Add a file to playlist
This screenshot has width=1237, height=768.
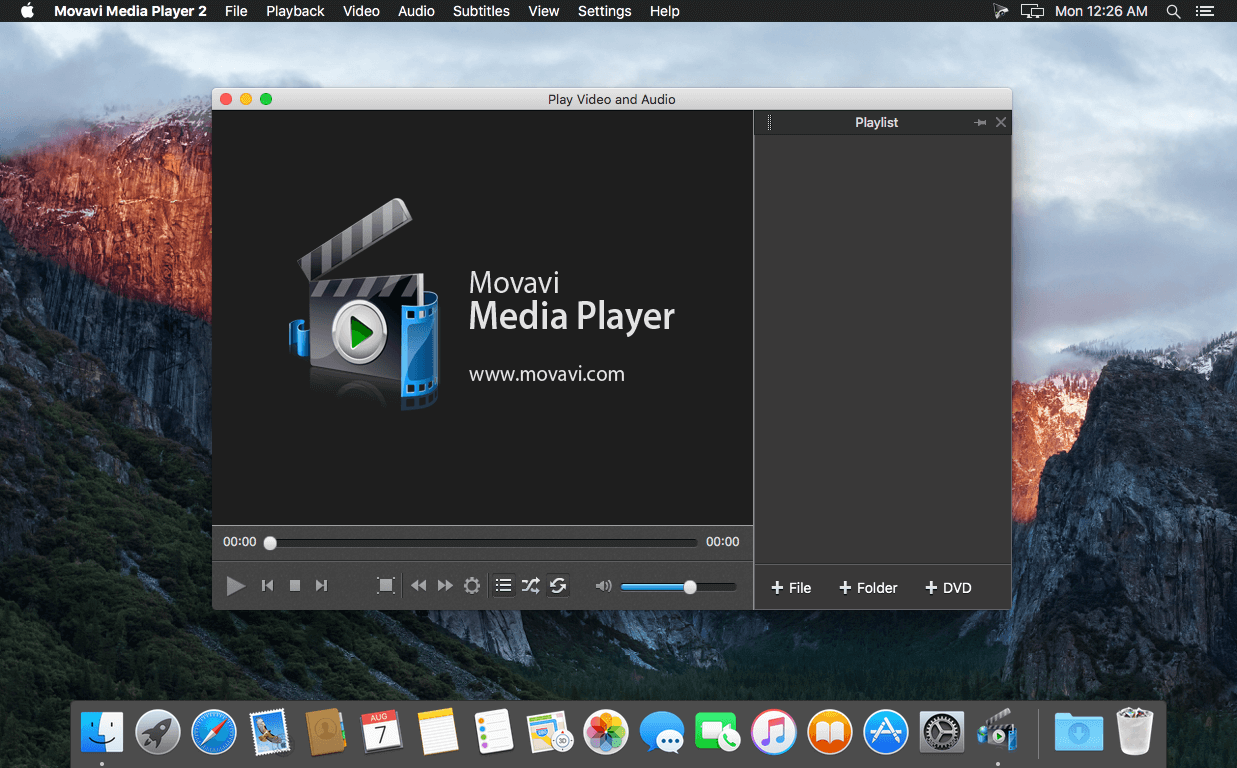point(791,588)
